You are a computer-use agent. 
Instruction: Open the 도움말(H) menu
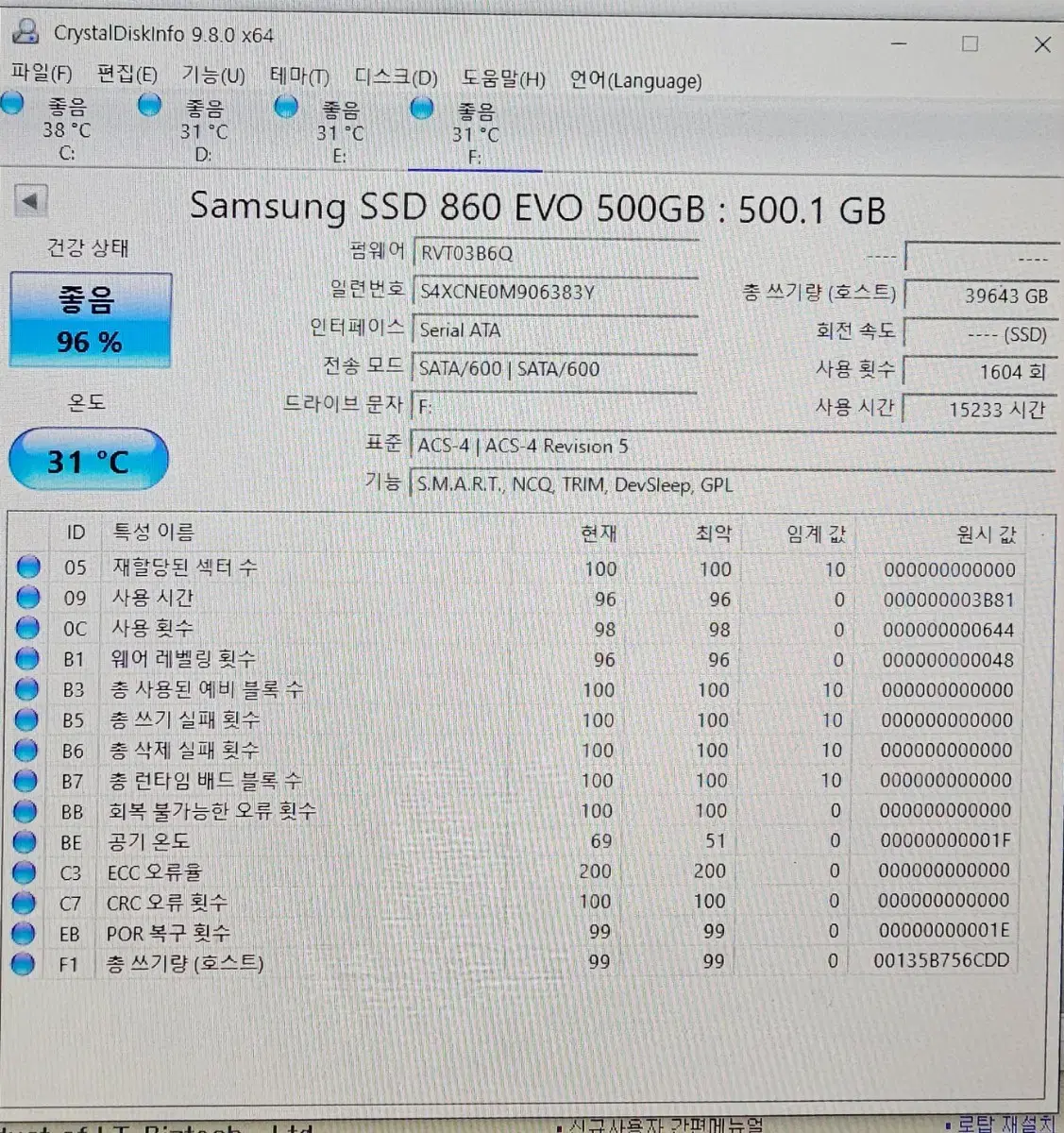pos(503,78)
